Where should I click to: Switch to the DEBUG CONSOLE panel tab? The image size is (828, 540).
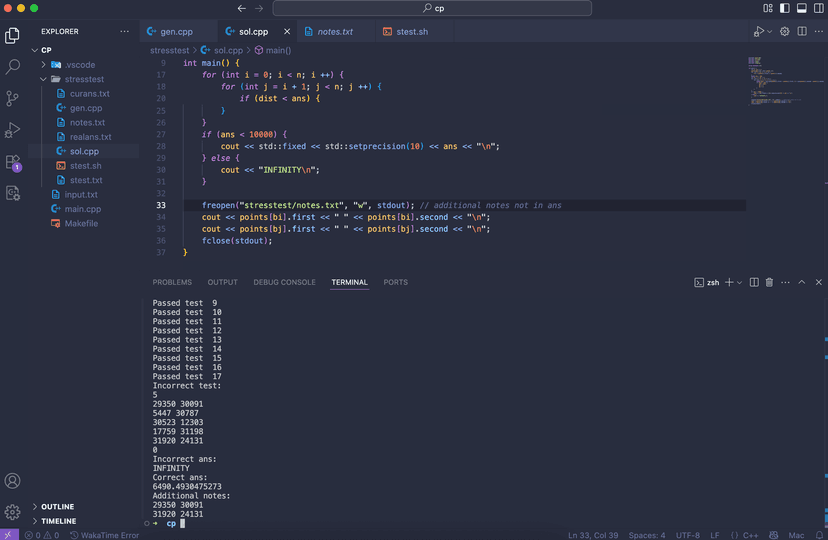pyautogui.click(x=284, y=283)
